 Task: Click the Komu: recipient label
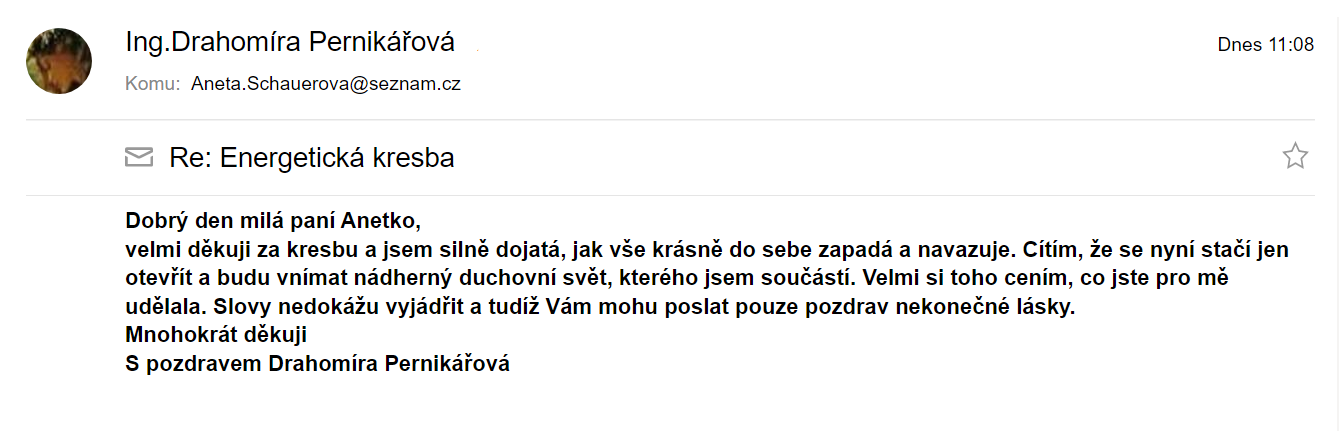point(153,84)
